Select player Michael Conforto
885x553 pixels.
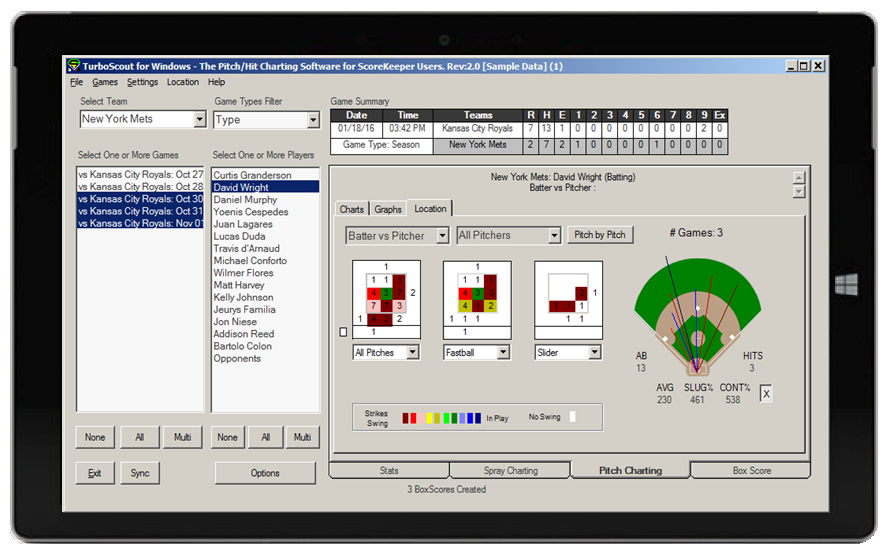pos(265,261)
